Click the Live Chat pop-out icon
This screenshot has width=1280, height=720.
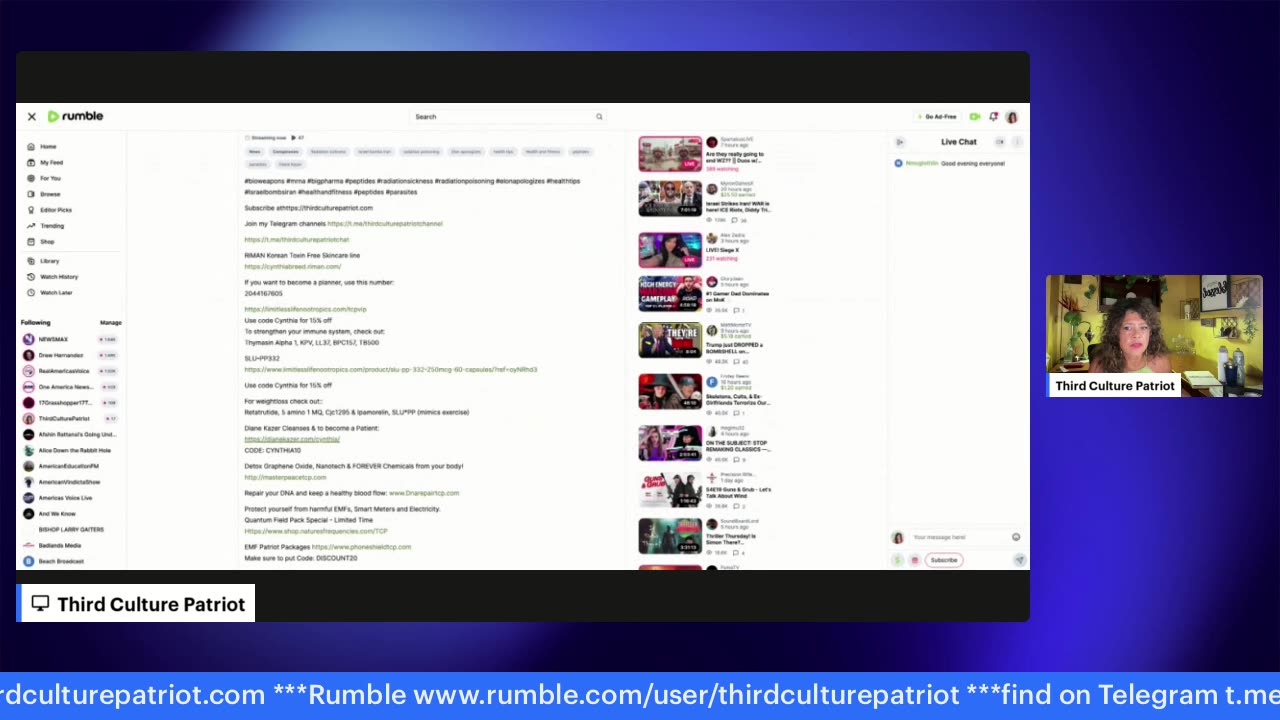pyautogui.click(x=1000, y=142)
